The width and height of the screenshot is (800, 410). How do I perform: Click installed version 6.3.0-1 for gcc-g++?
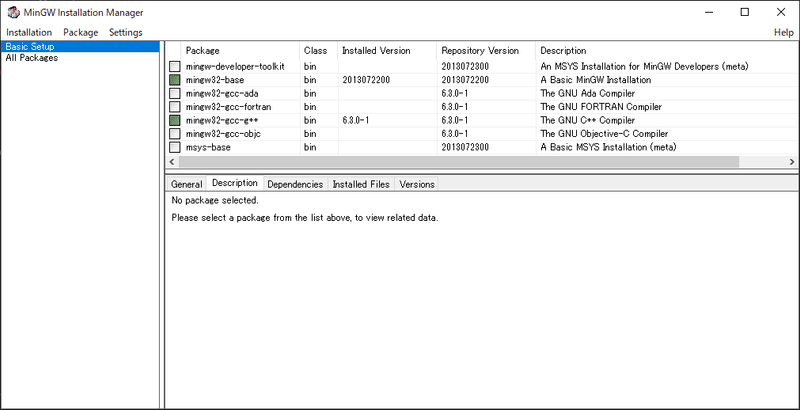pyautogui.click(x=356, y=120)
